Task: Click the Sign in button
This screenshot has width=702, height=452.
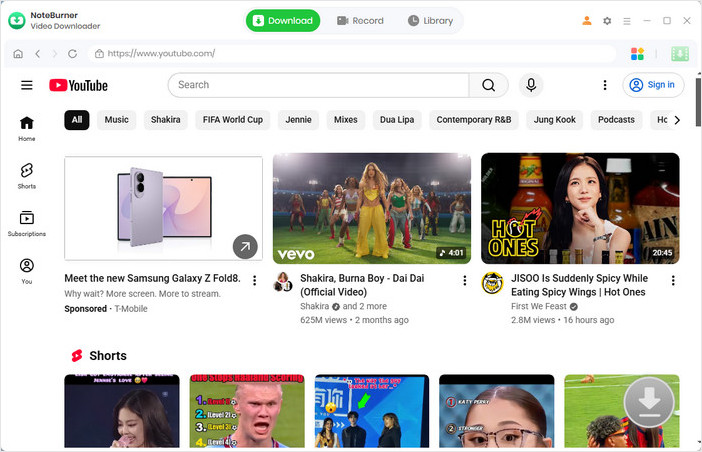Action: coord(653,85)
